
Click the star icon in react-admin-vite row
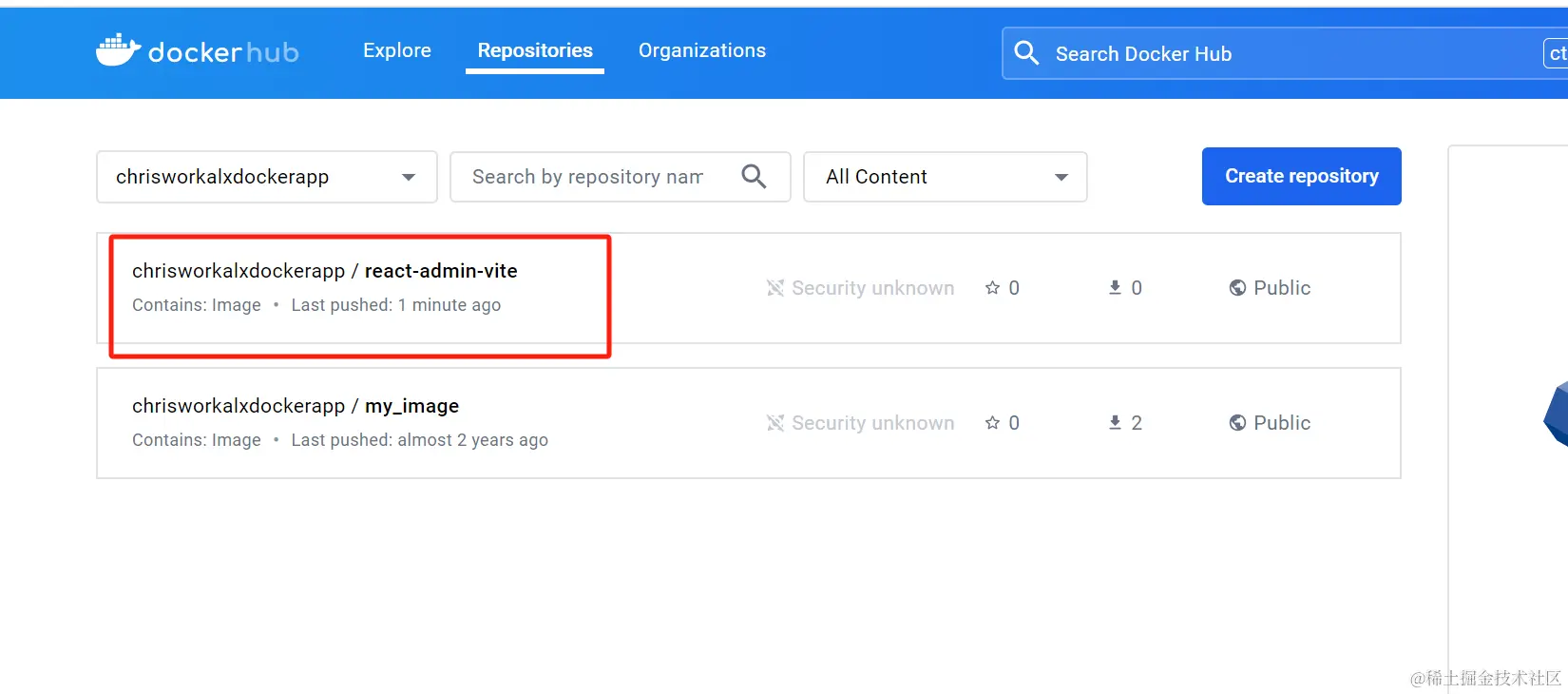(x=992, y=287)
